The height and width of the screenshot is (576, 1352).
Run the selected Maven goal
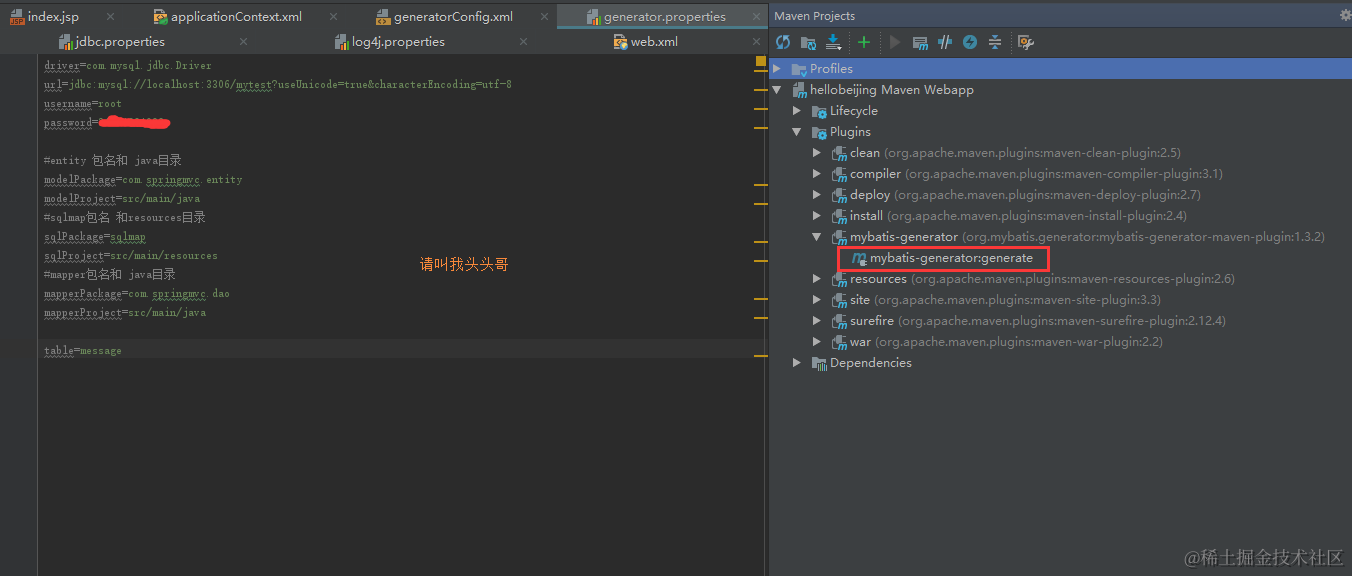(893, 42)
